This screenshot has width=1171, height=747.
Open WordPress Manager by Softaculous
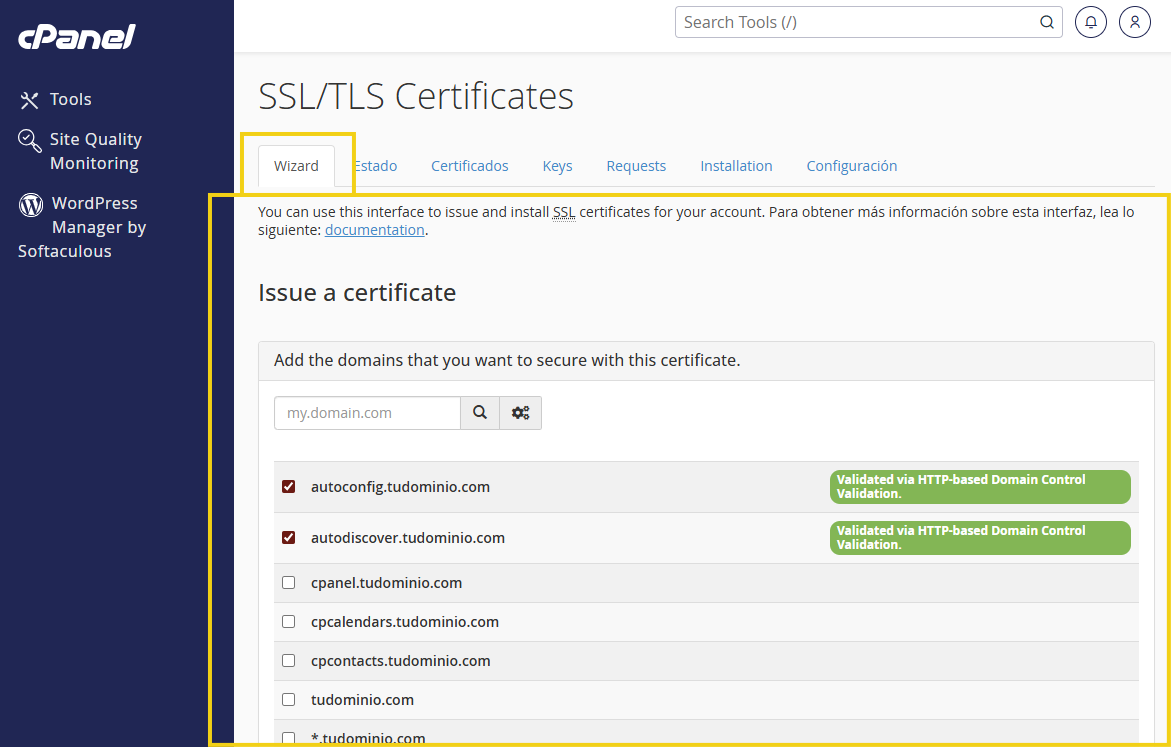click(82, 227)
